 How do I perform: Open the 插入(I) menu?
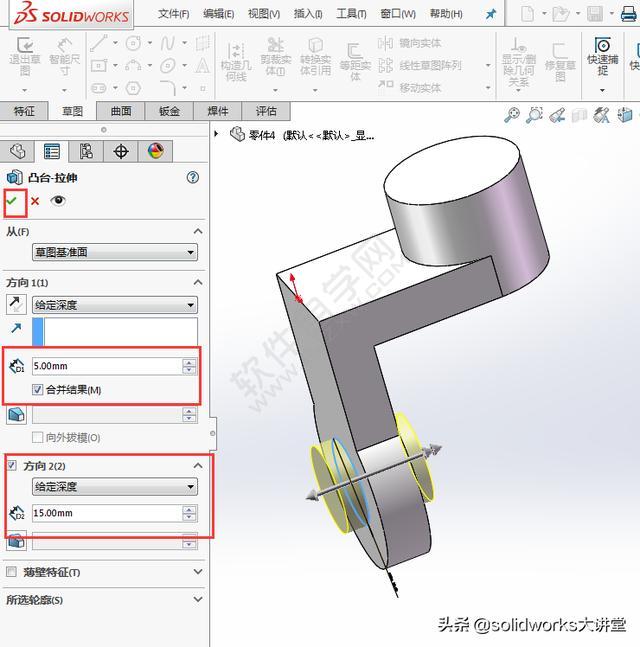[308, 14]
